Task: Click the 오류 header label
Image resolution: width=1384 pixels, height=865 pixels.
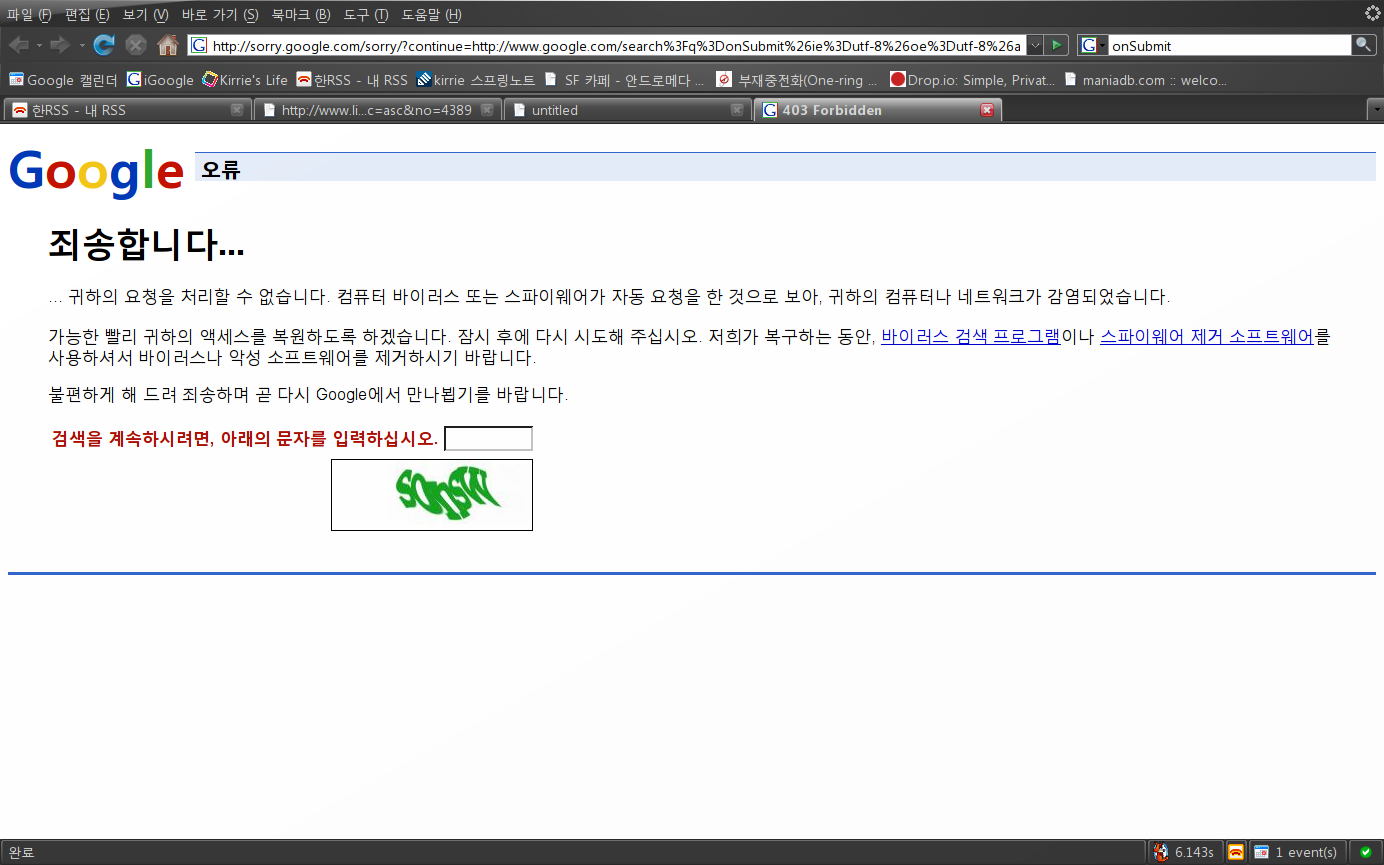Action: click(x=221, y=170)
